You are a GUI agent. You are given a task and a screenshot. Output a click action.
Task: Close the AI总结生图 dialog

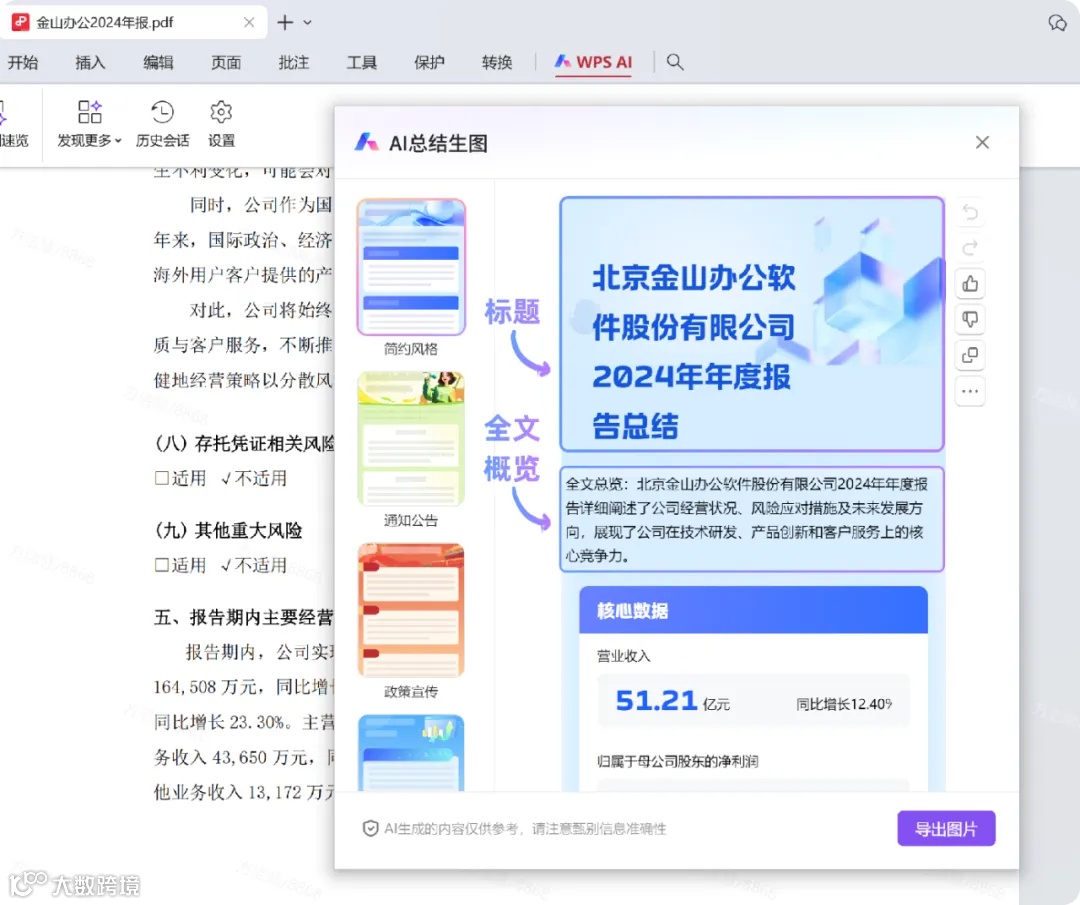pyautogui.click(x=982, y=143)
